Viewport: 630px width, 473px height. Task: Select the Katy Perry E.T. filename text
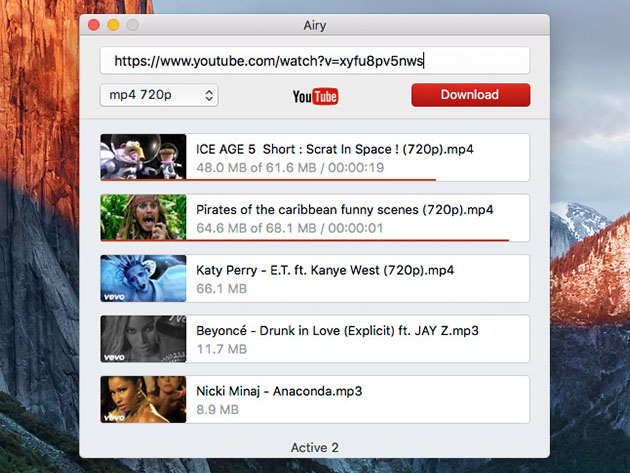coord(325,270)
